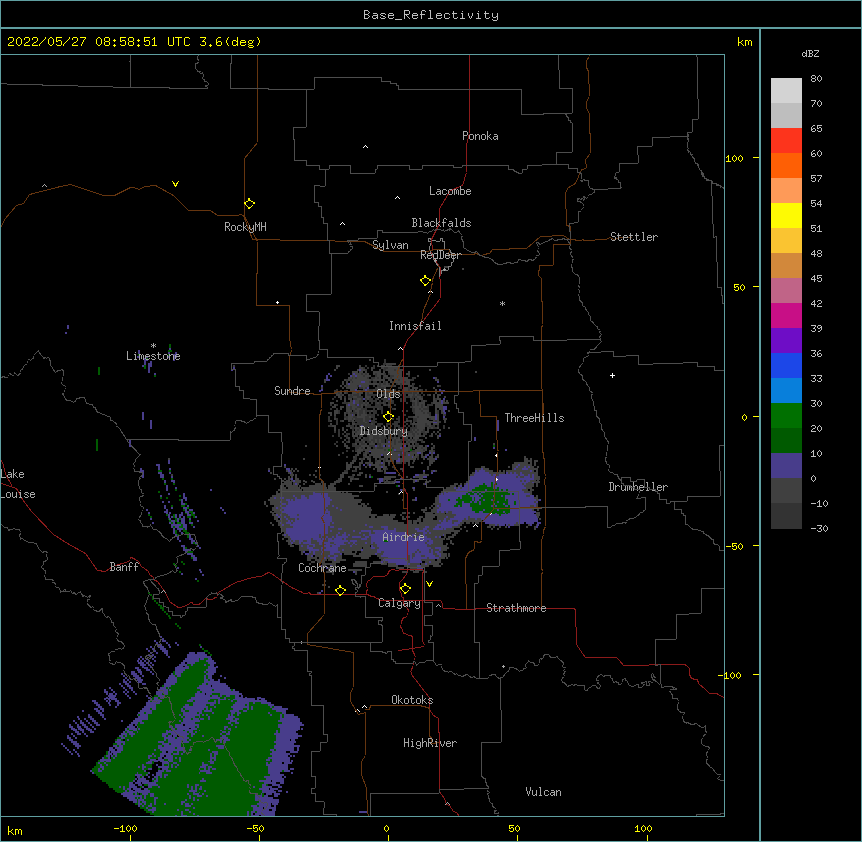Viewport: 862px width, 842px height.
Task: Click the yellow station marker near RockyMH
Action: tap(250, 204)
